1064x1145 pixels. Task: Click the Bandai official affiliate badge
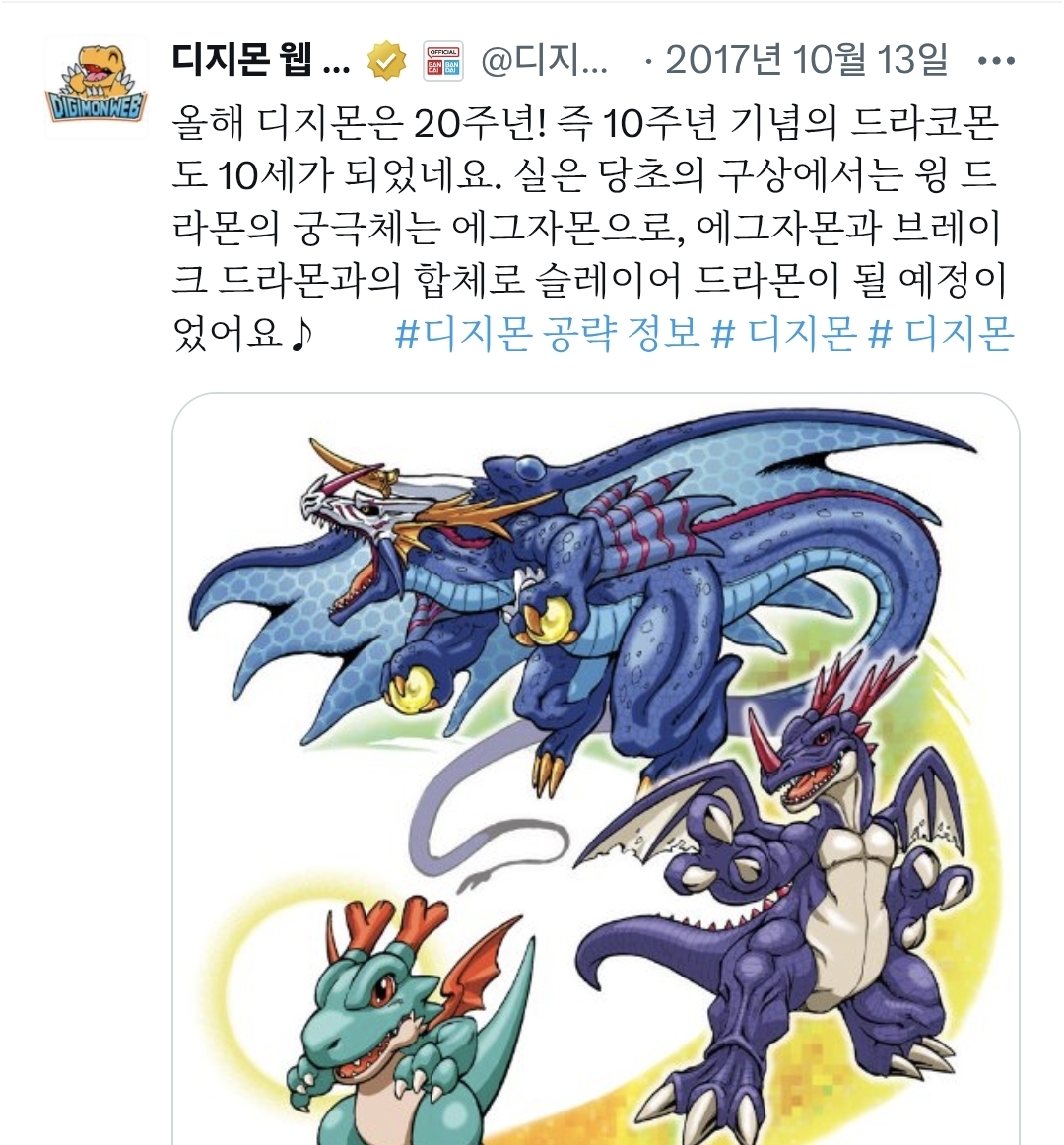point(444,61)
